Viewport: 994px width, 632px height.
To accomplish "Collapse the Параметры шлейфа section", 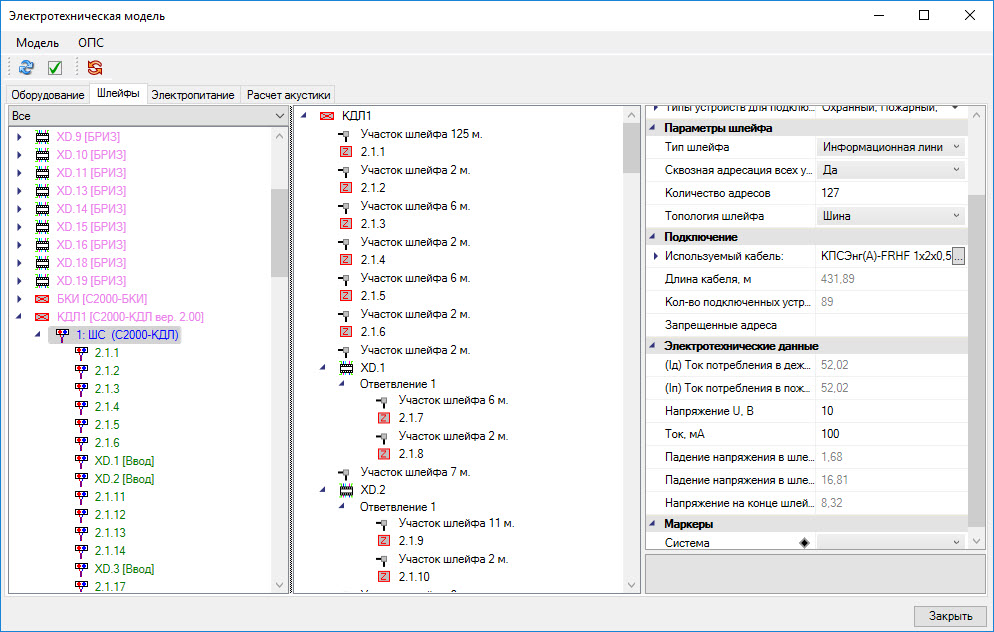I will pos(653,128).
